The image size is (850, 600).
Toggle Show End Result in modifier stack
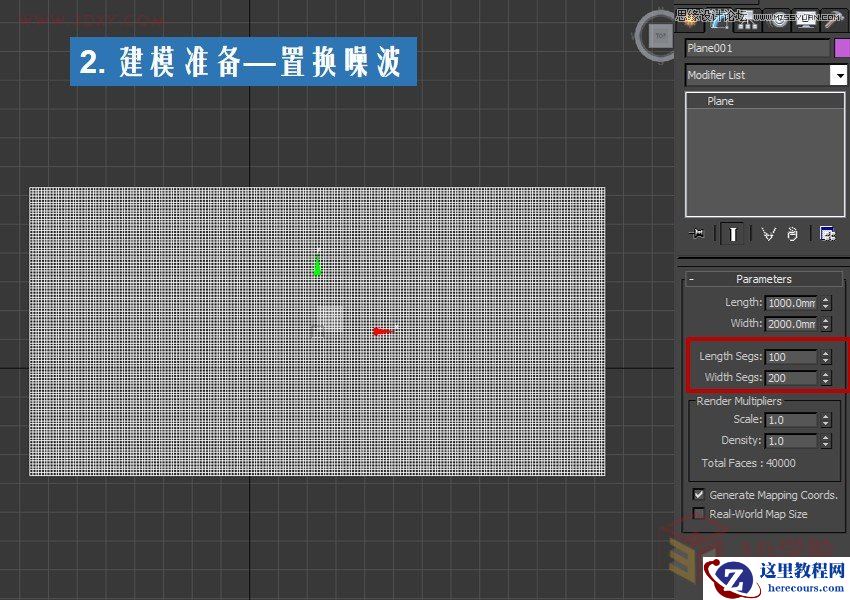[x=734, y=233]
